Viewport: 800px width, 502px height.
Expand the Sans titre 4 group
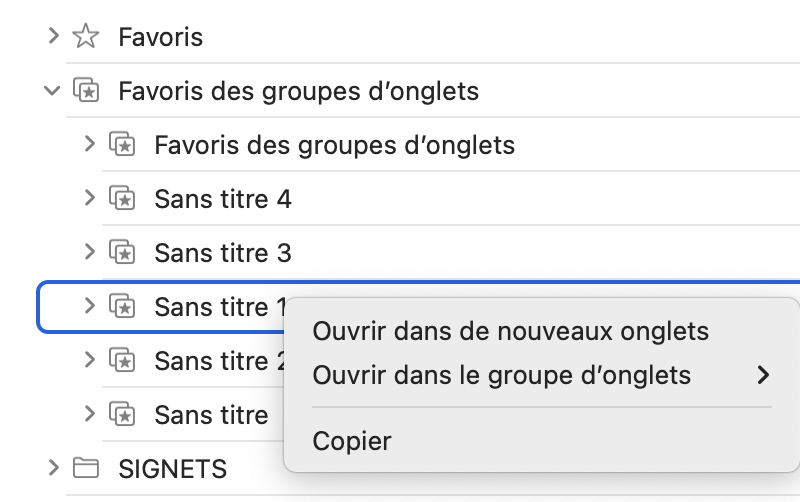(x=90, y=200)
